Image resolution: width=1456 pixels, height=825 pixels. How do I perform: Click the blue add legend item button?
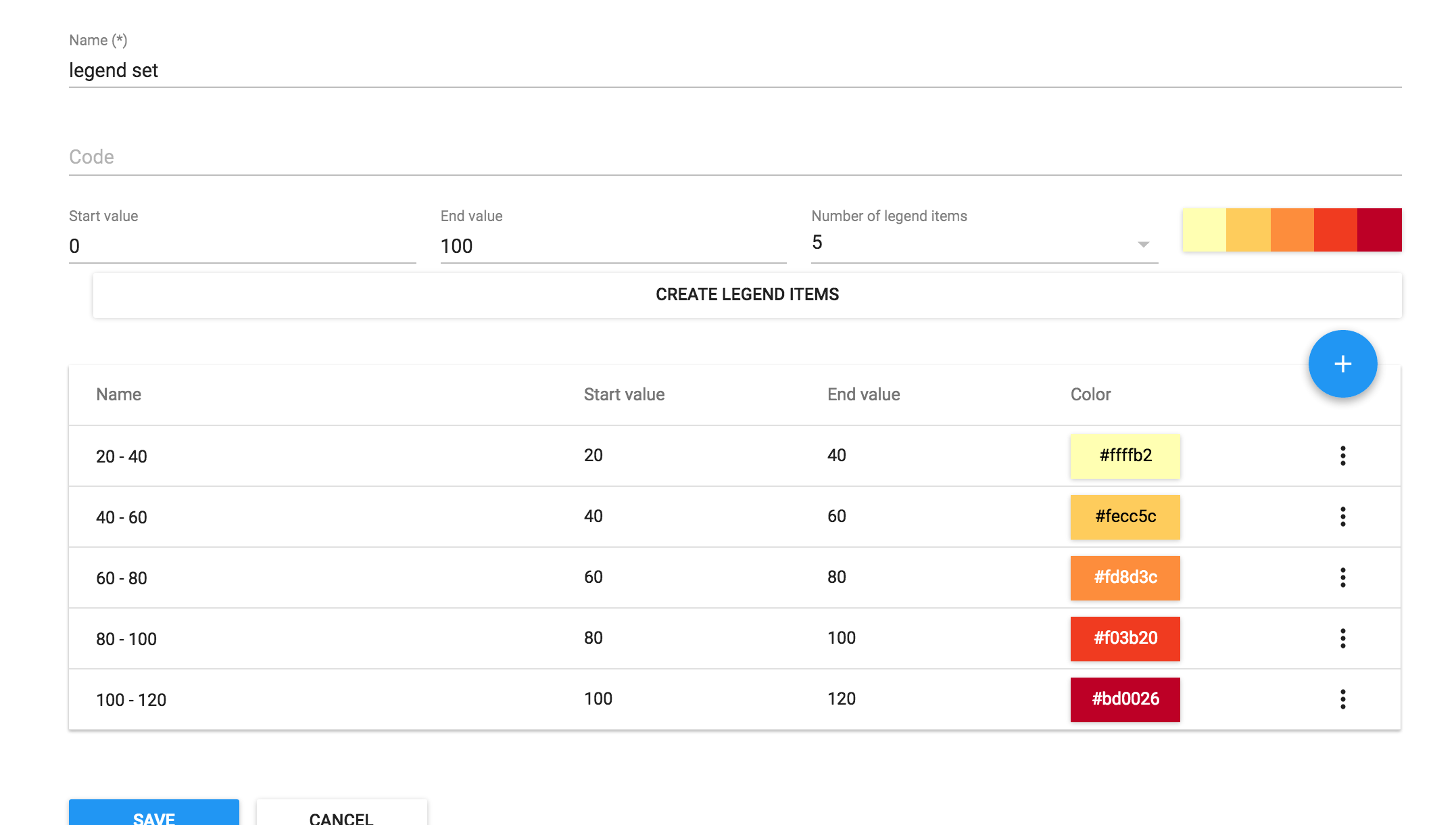(x=1342, y=364)
